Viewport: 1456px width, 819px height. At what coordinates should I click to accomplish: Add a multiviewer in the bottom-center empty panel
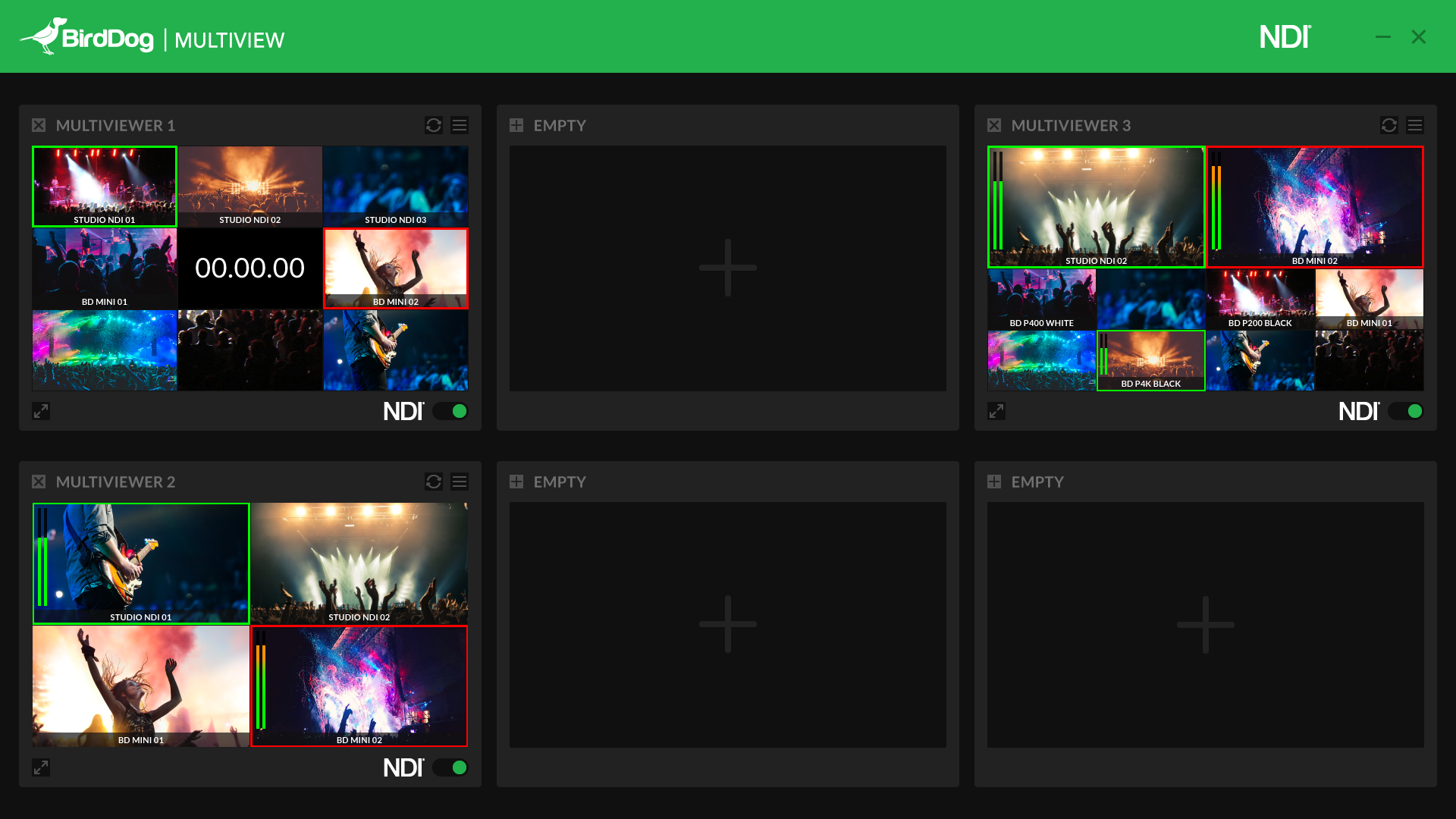pos(728,624)
